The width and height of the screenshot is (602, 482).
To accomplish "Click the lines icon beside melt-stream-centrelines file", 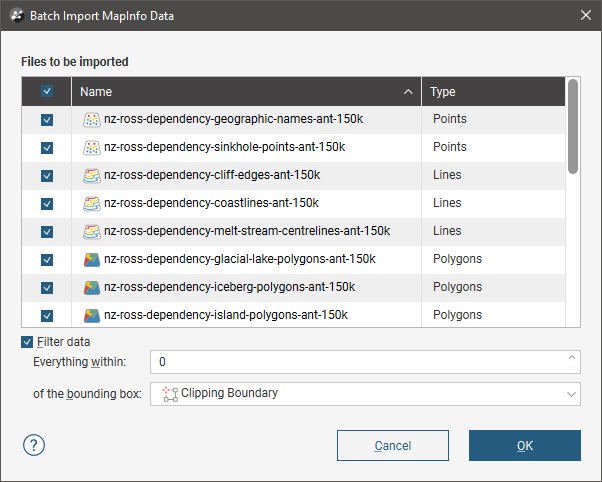I will (92, 231).
